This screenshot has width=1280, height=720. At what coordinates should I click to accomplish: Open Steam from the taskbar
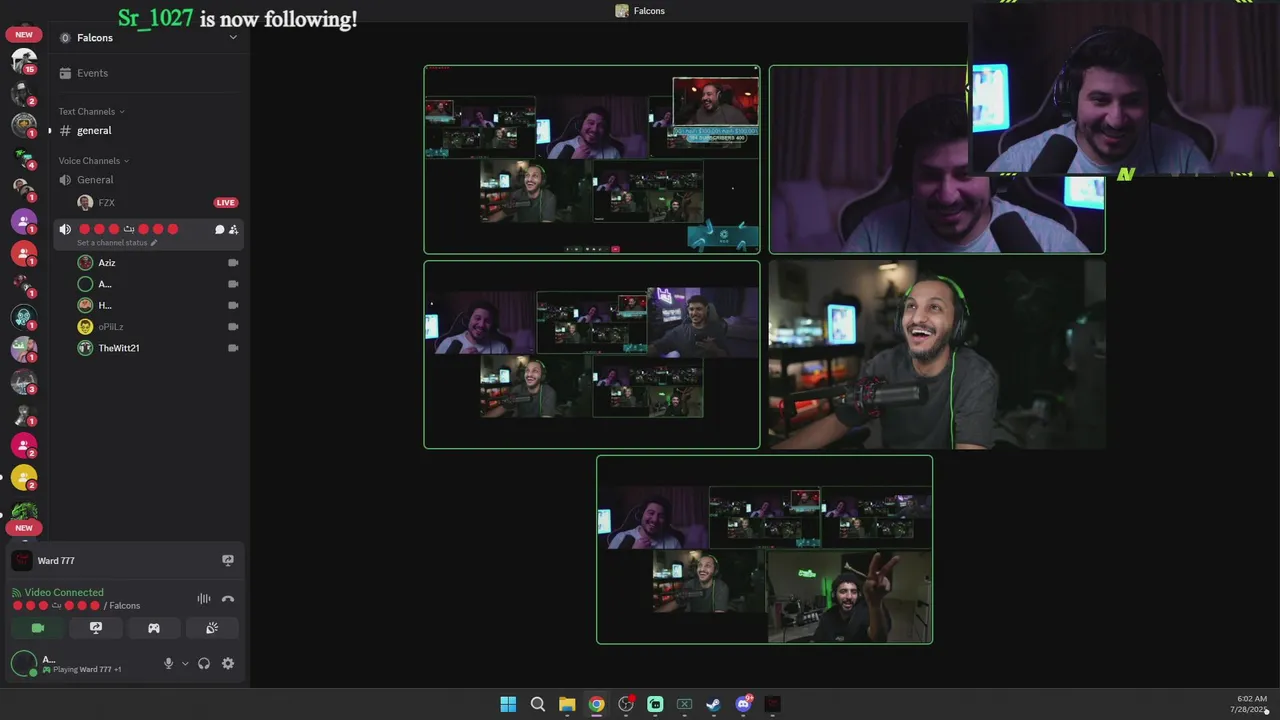(713, 704)
